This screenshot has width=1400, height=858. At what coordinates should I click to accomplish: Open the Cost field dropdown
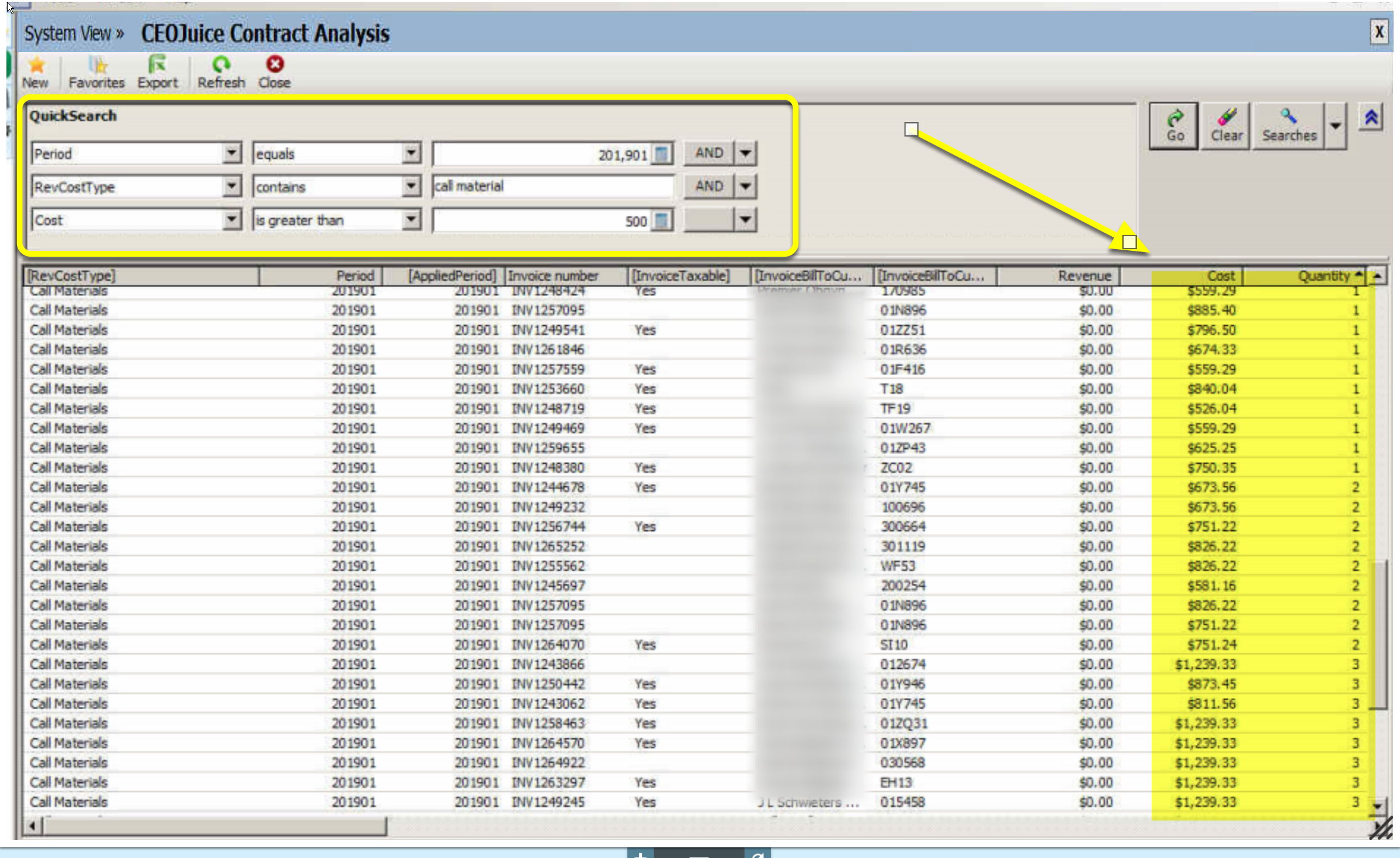coord(232,220)
